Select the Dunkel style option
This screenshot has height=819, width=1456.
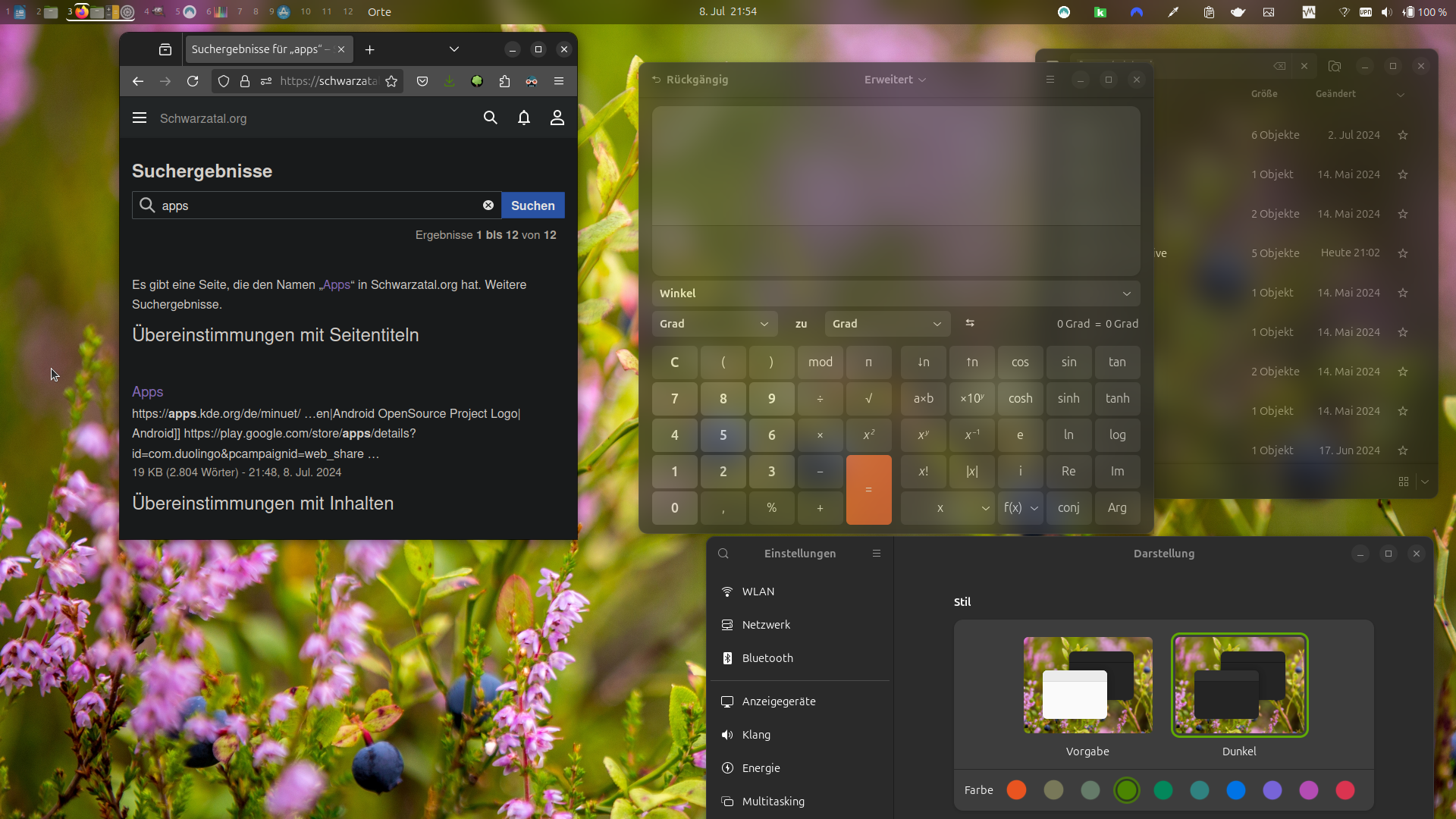click(1239, 686)
